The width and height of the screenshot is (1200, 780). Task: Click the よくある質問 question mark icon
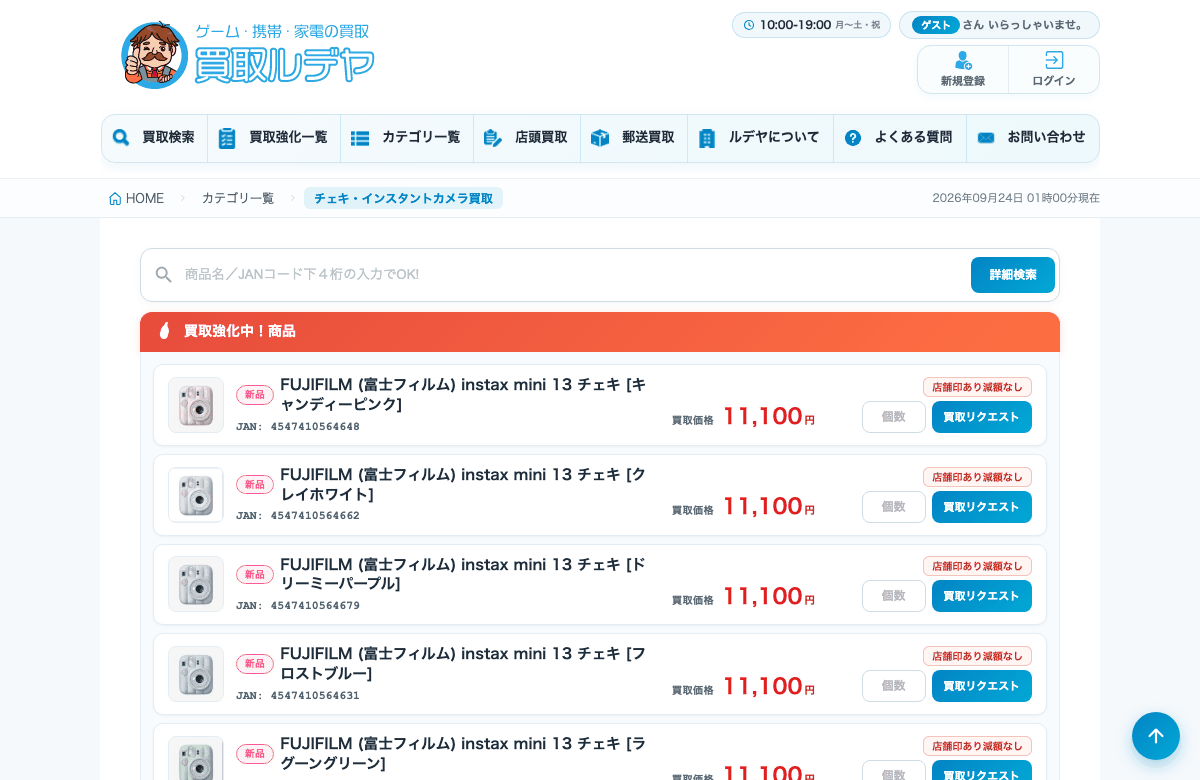853,138
